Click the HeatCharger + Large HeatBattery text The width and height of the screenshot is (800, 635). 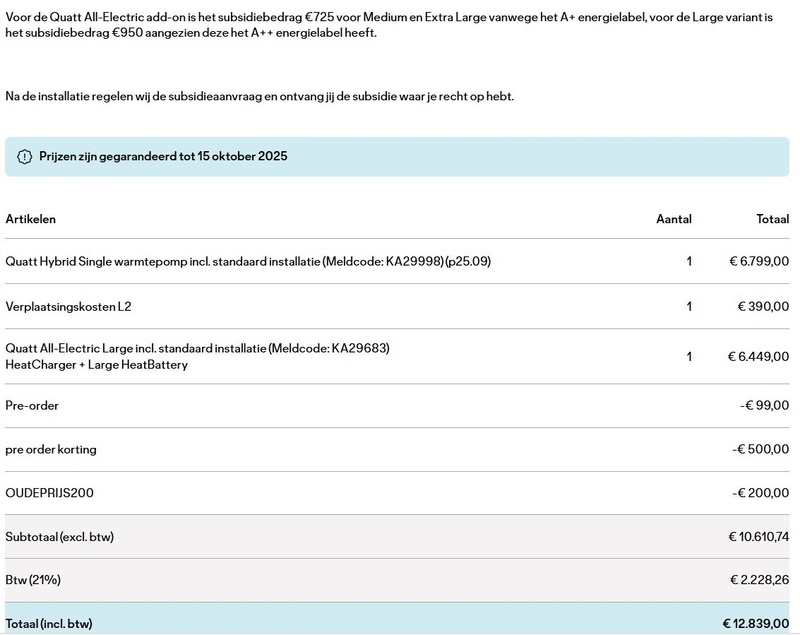click(x=96, y=365)
